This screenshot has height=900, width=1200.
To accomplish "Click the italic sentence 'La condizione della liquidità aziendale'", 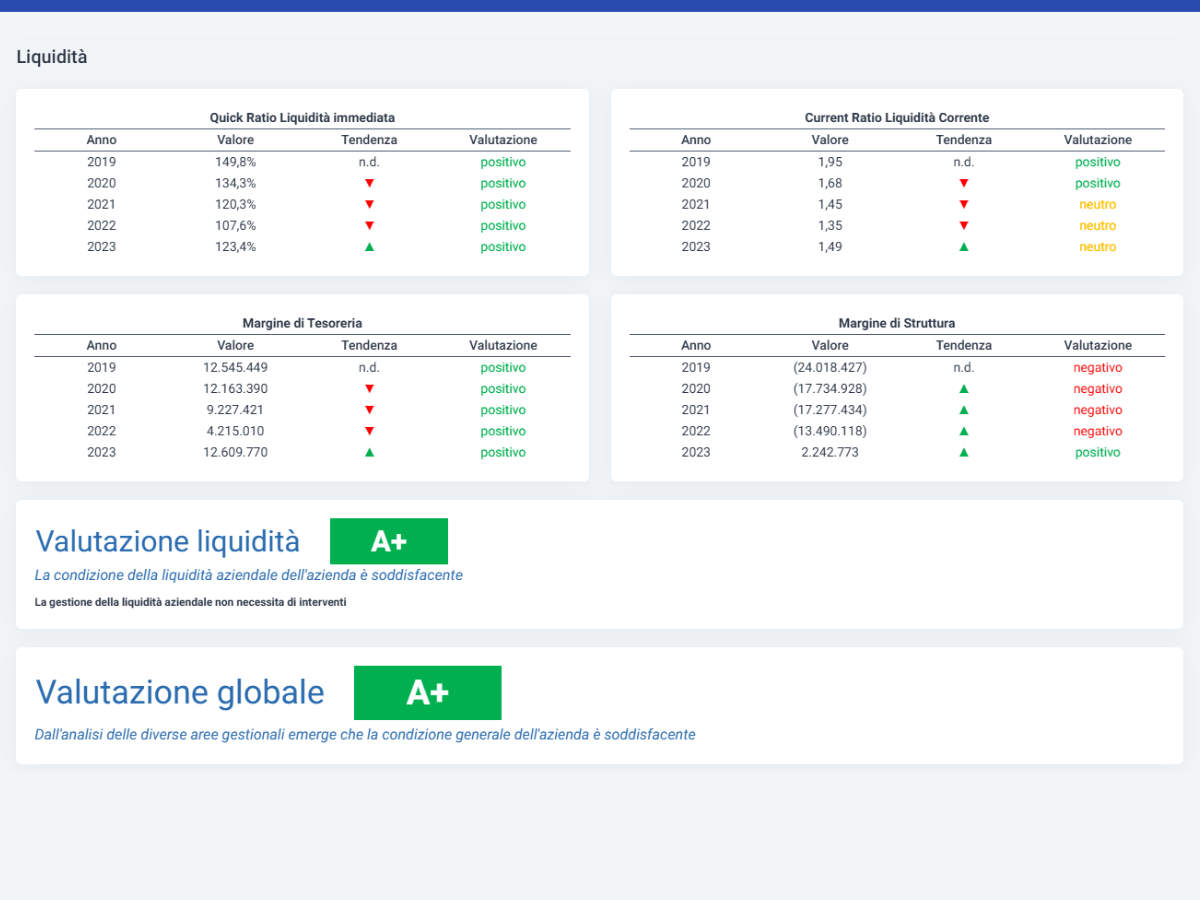I will [249, 575].
